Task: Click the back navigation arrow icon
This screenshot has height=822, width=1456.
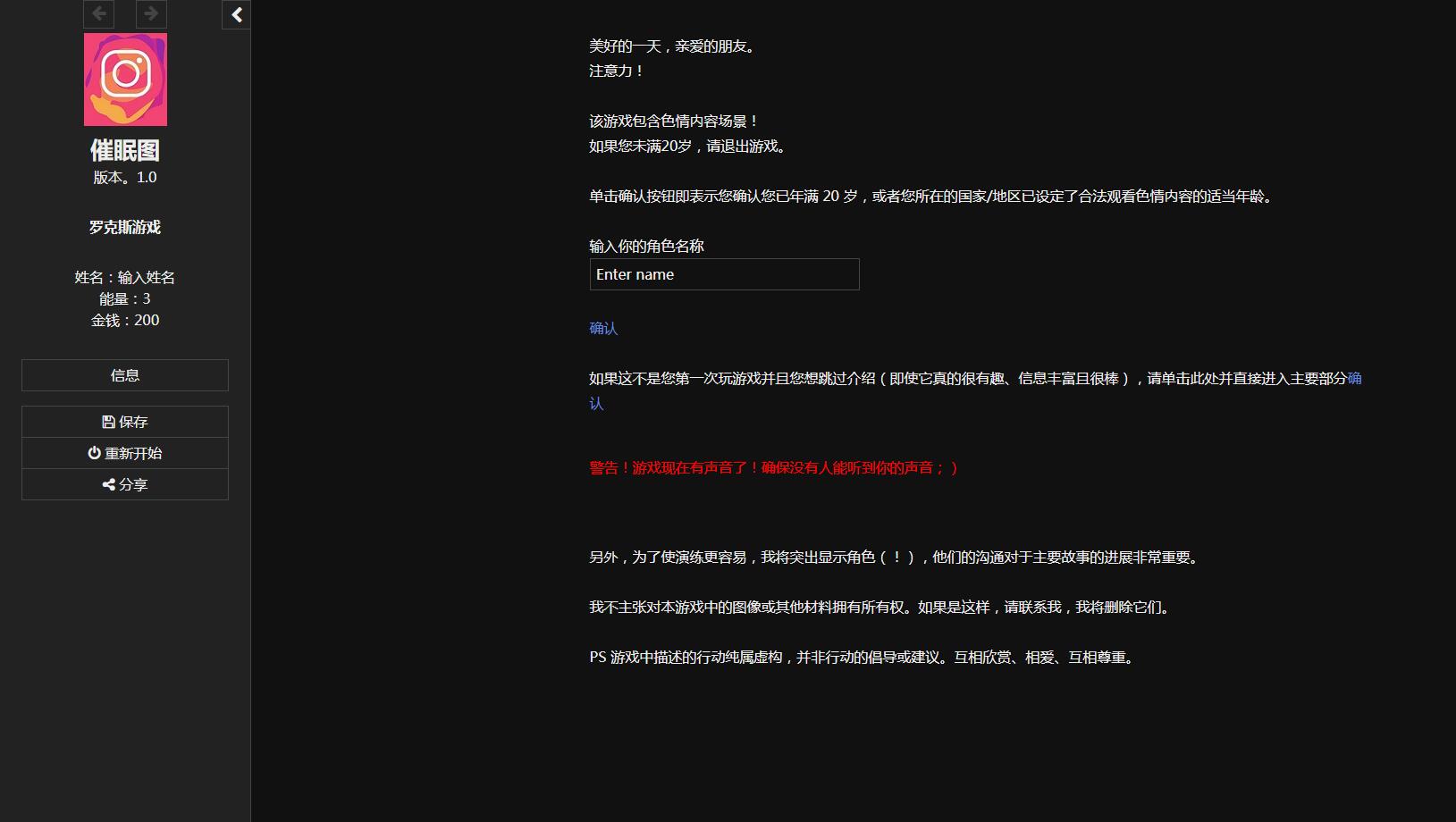Action: [98, 13]
